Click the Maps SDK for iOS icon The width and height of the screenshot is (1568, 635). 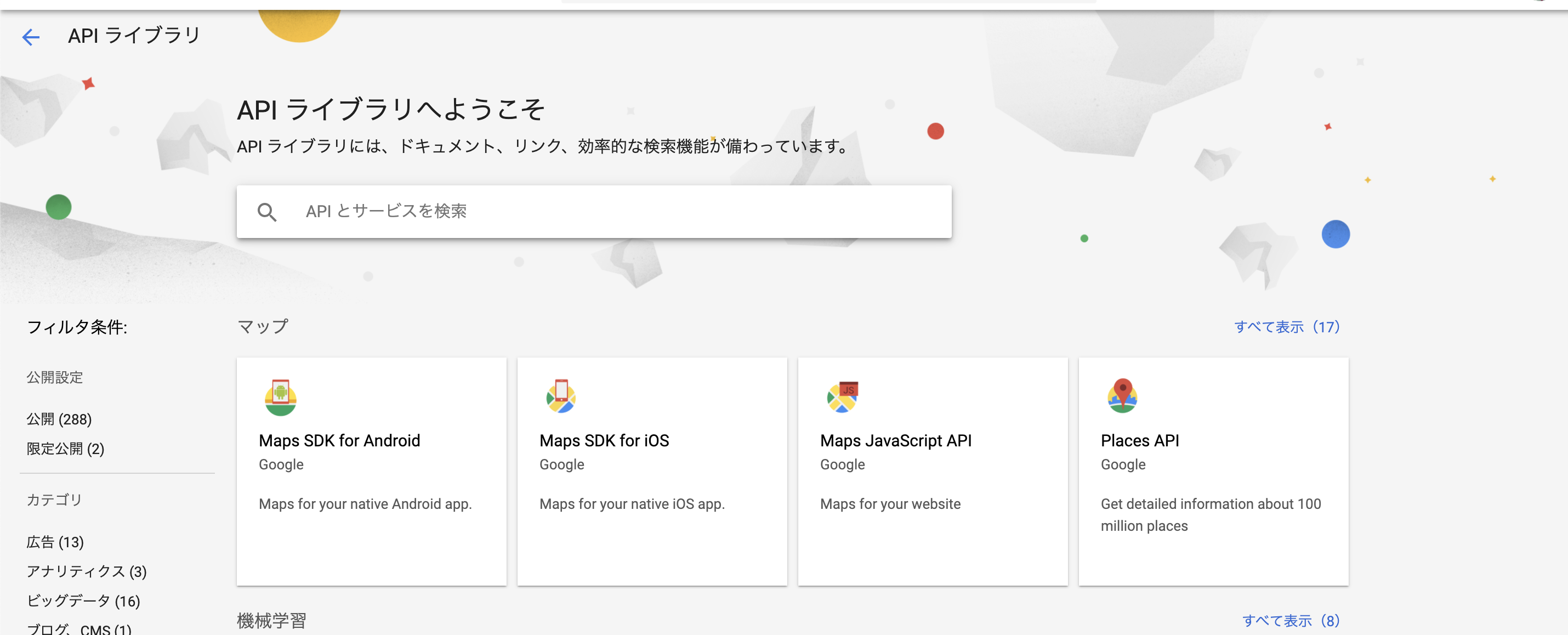(561, 396)
